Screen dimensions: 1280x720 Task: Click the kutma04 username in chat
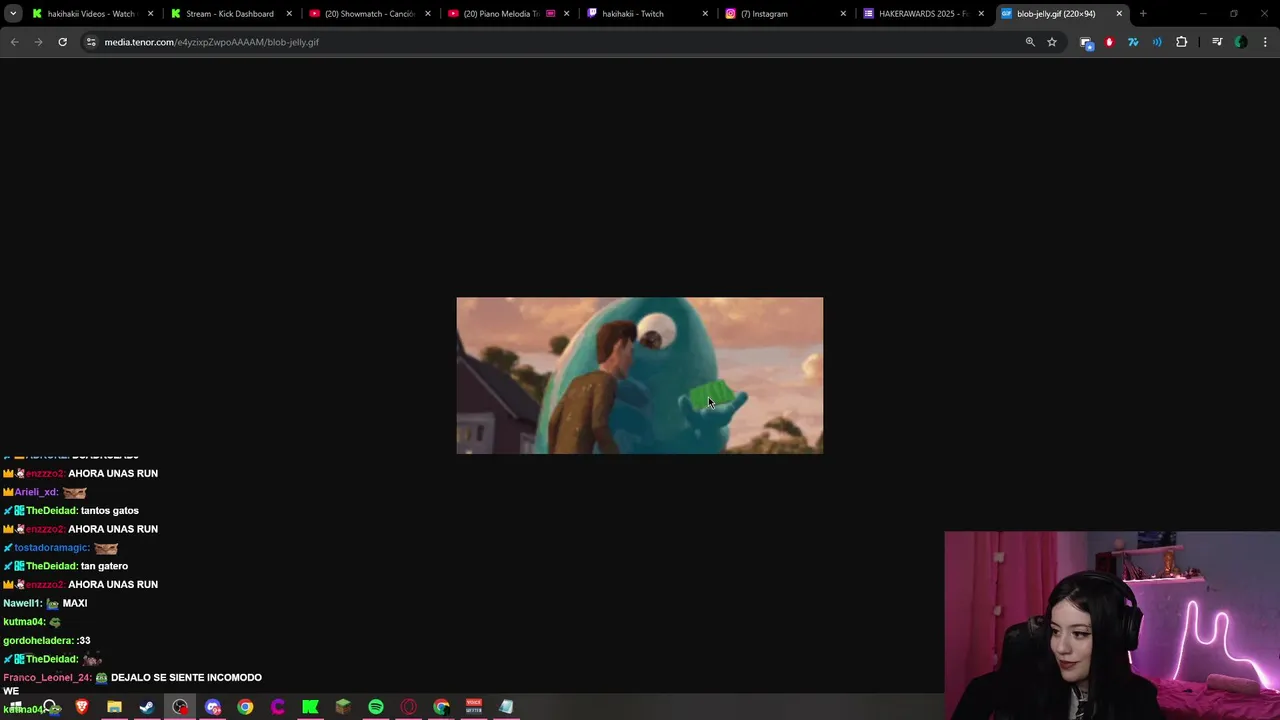click(x=24, y=622)
